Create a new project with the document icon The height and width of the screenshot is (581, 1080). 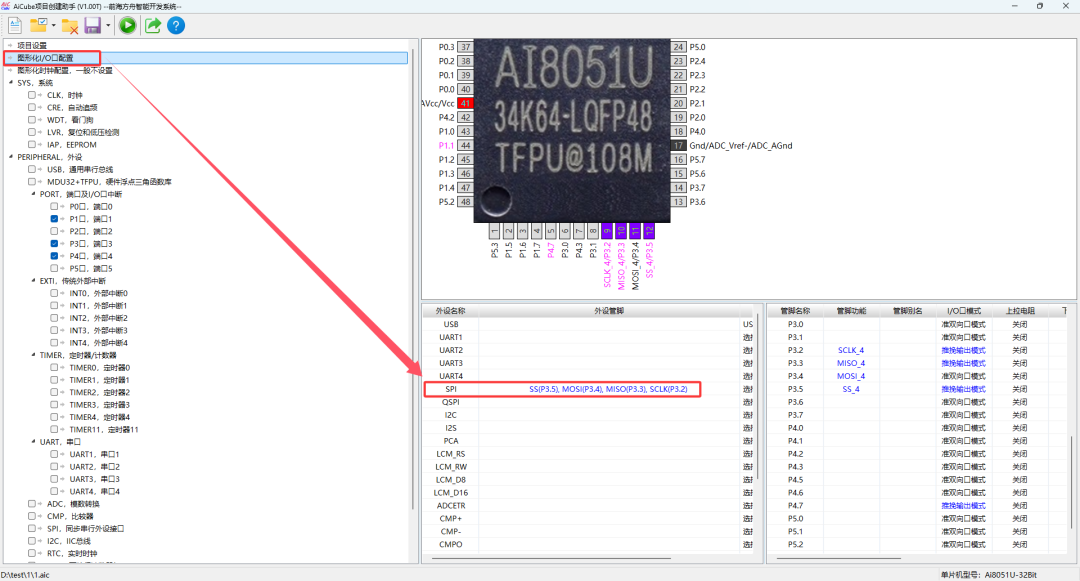coord(14,25)
